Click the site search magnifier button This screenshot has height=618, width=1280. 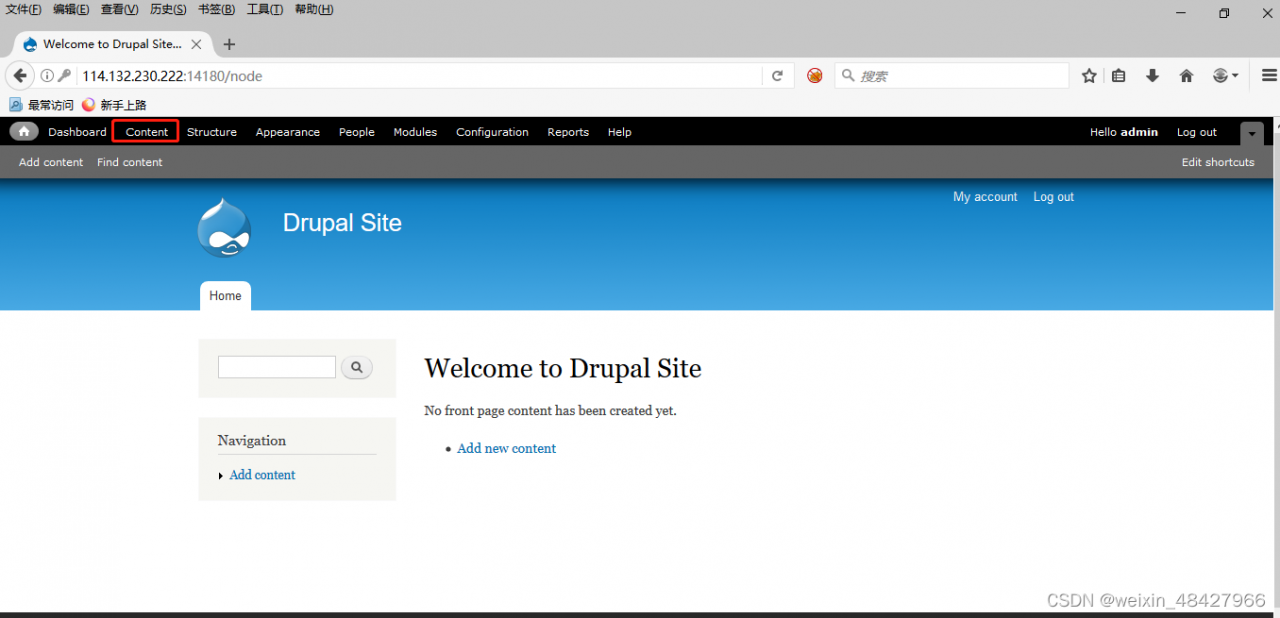point(357,367)
